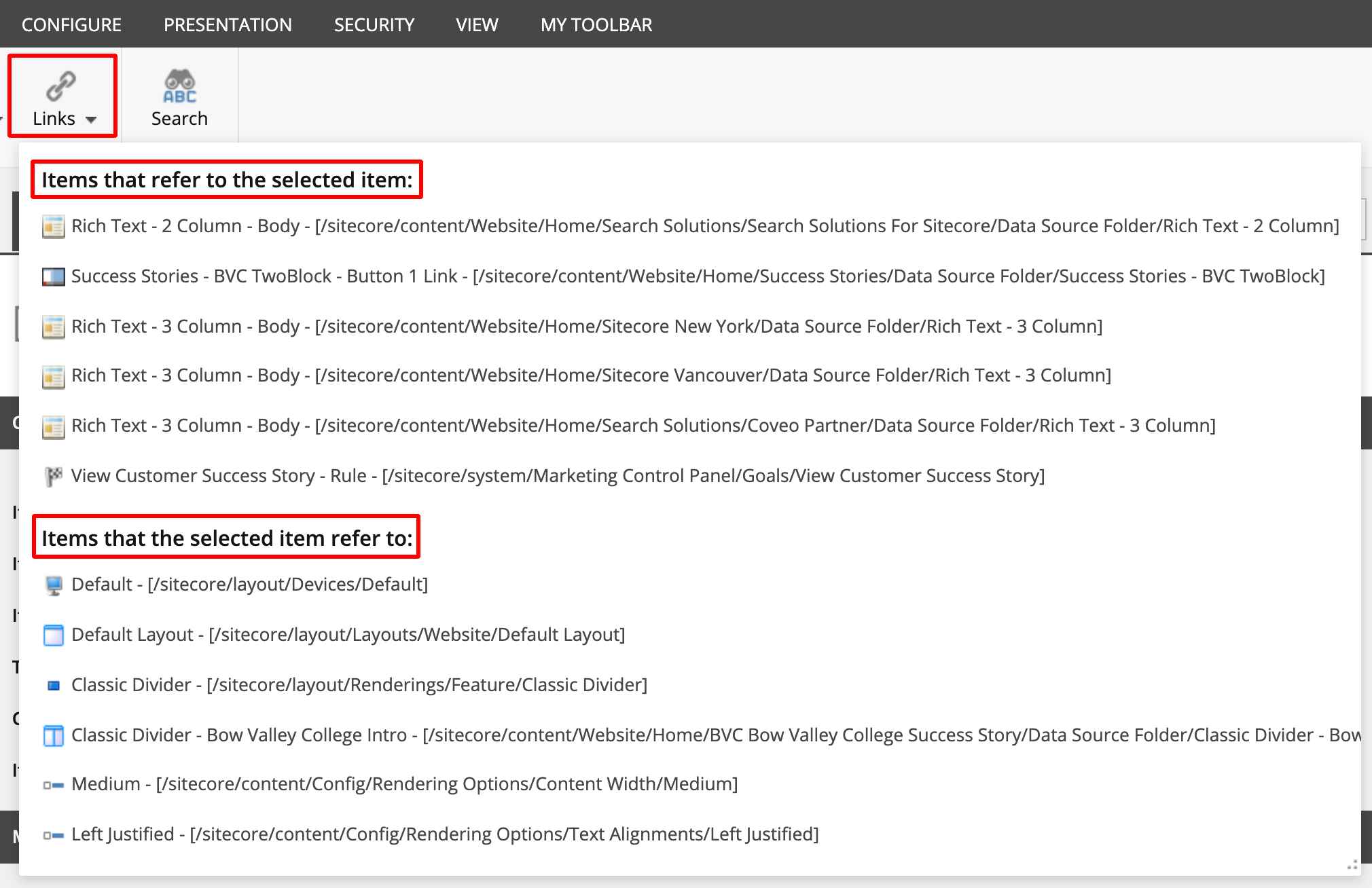
Task: Open the Configure ribbon tab
Action: [x=71, y=25]
